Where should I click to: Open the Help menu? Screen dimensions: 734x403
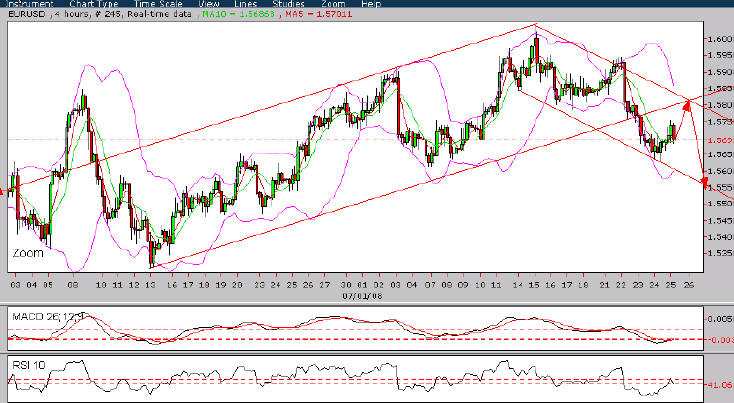click(x=371, y=4)
